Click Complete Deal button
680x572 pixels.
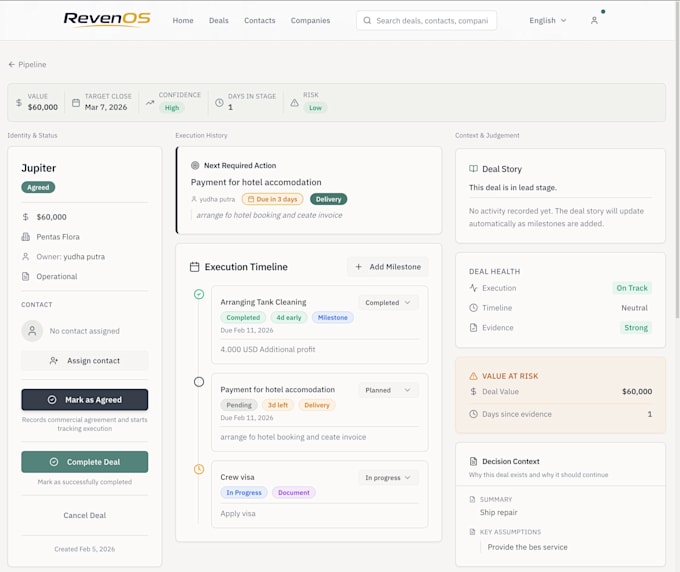(x=85, y=462)
